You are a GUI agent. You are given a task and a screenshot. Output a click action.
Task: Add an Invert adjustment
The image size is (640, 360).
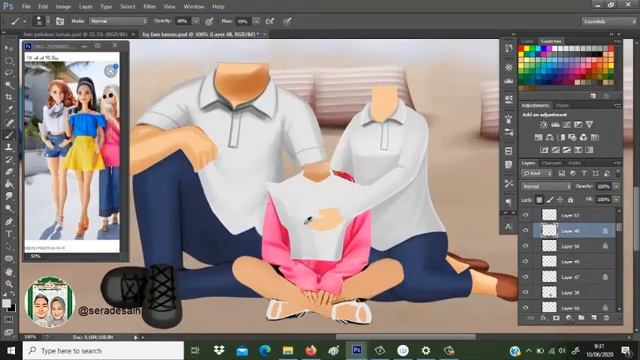pos(544,150)
